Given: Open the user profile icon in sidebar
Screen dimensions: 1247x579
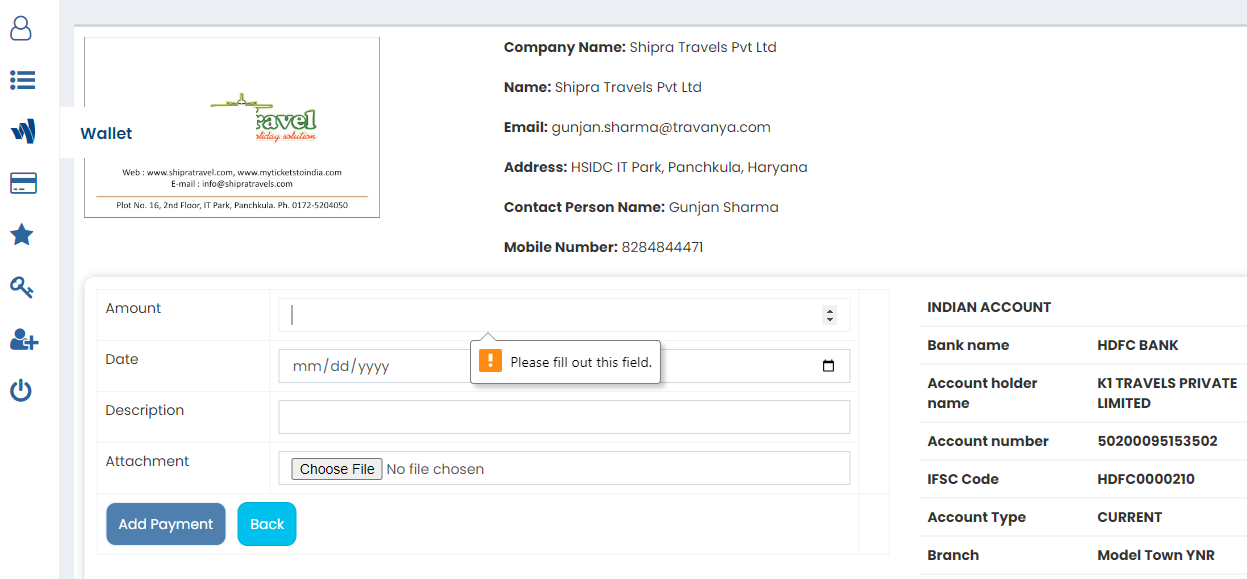Looking at the screenshot, I should coord(21,29).
